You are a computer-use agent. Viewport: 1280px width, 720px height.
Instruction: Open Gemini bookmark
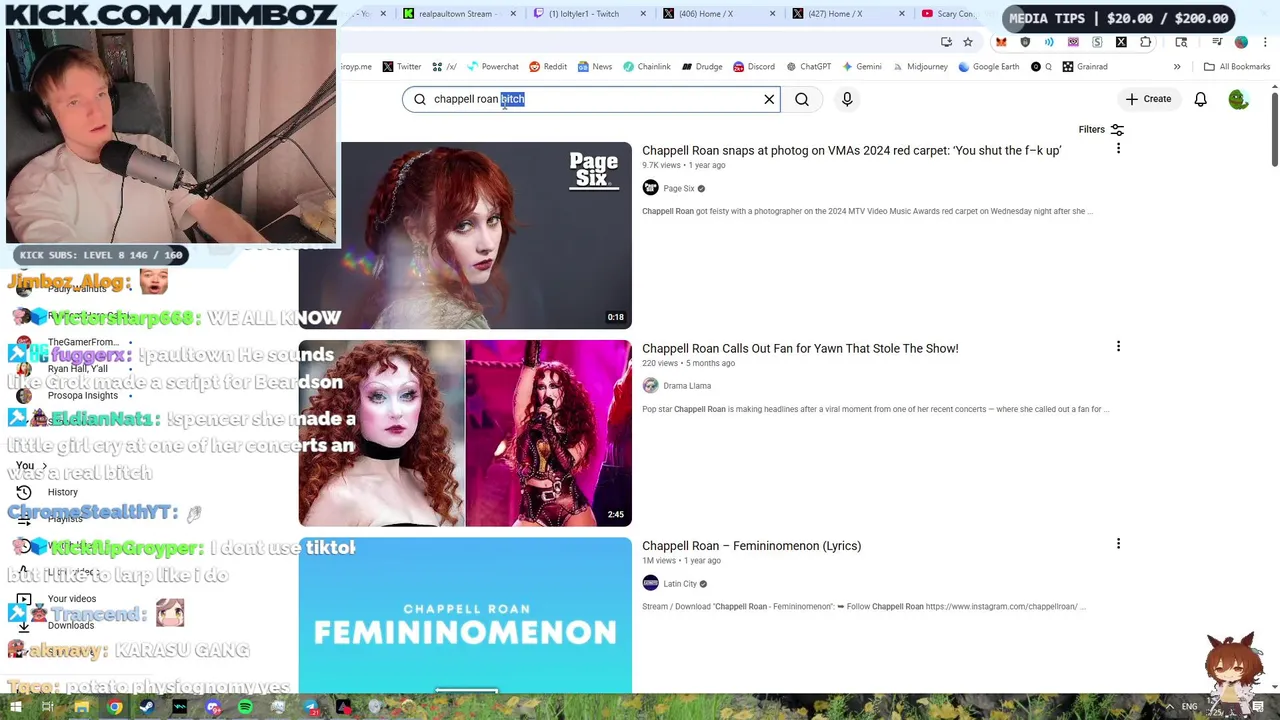pos(862,67)
